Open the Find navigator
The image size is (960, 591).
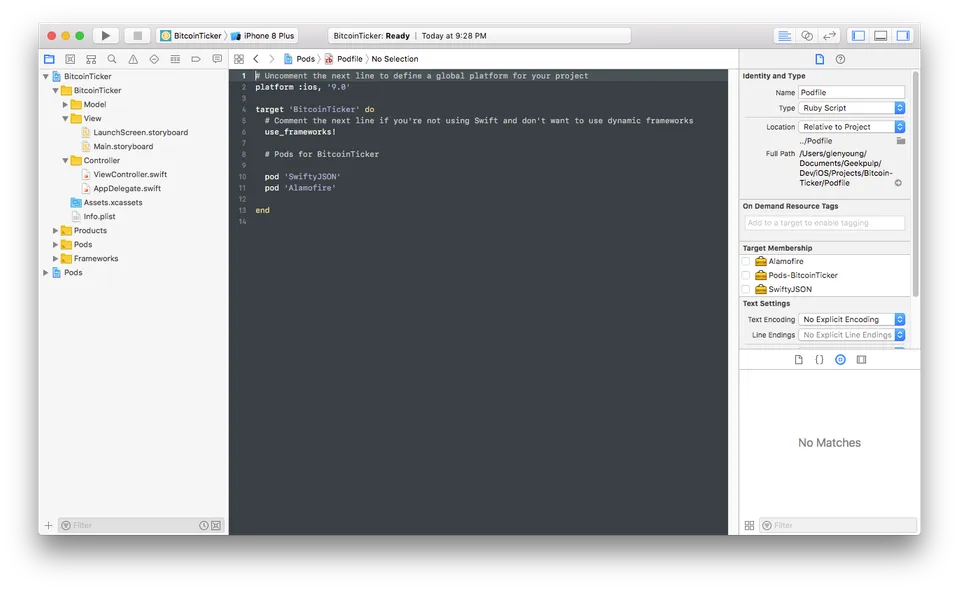[110, 58]
